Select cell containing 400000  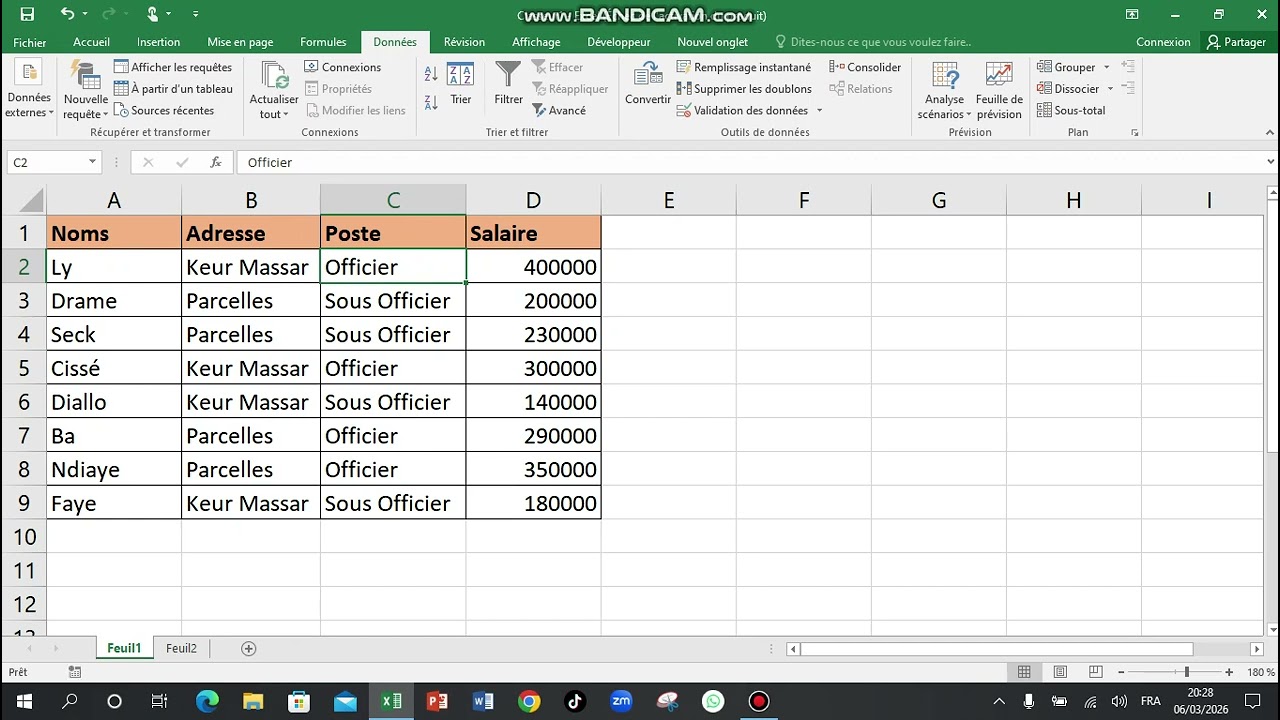[533, 267]
